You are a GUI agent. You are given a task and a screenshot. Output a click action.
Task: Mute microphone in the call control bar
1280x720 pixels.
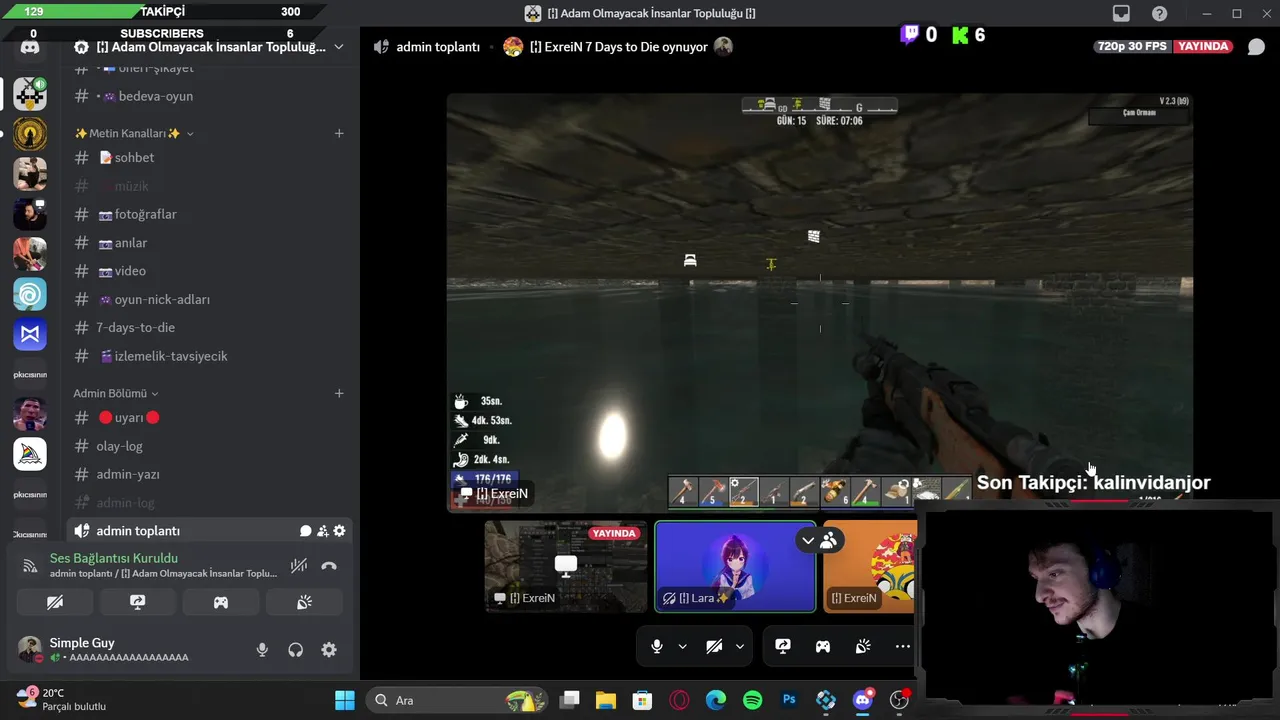[x=657, y=647]
